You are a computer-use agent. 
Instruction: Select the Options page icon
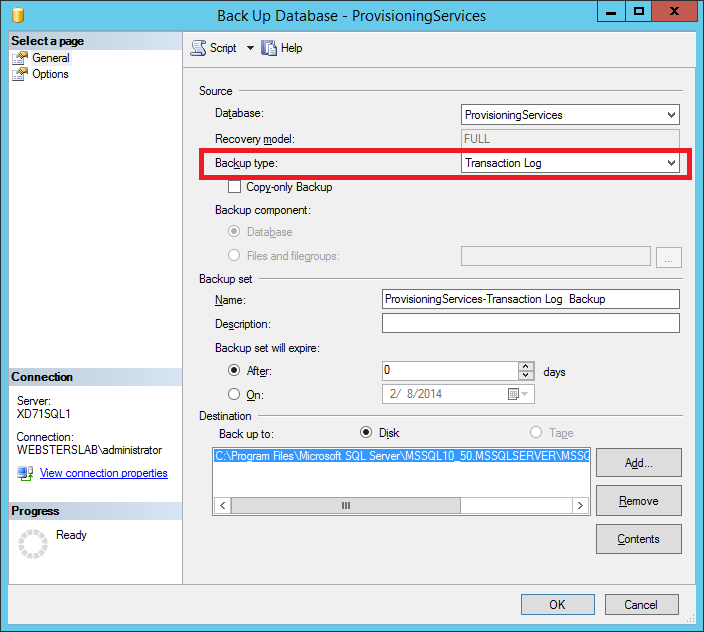(x=21, y=74)
